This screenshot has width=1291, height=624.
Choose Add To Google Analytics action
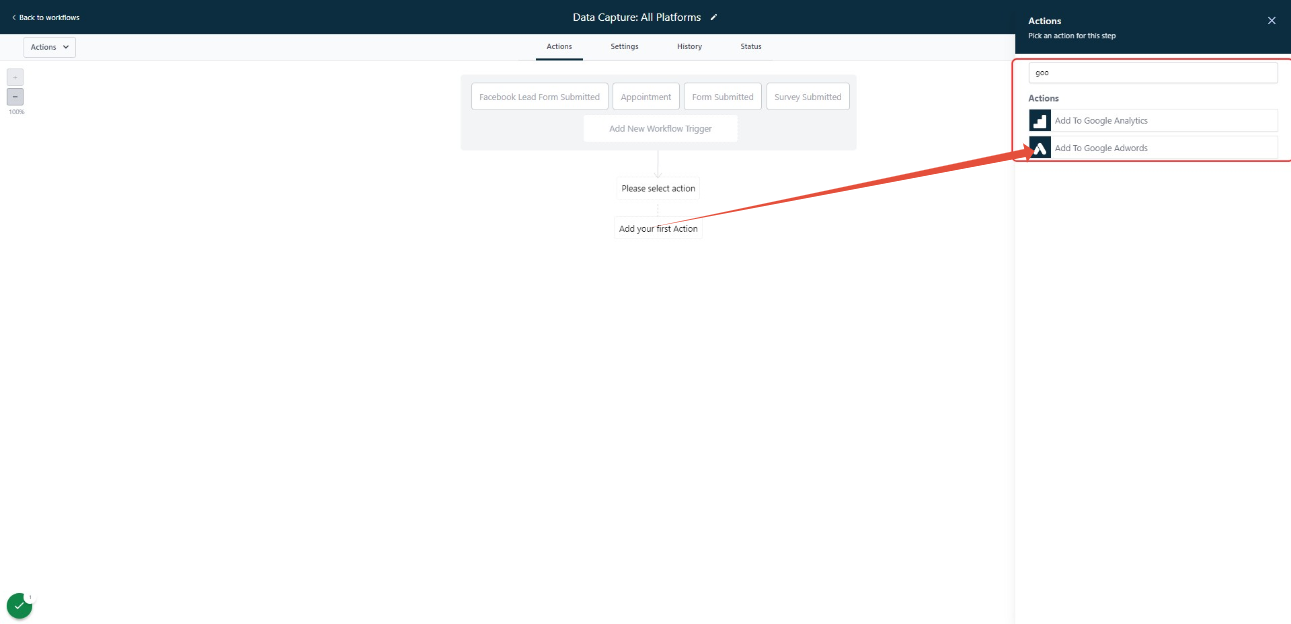(1153, 120)
